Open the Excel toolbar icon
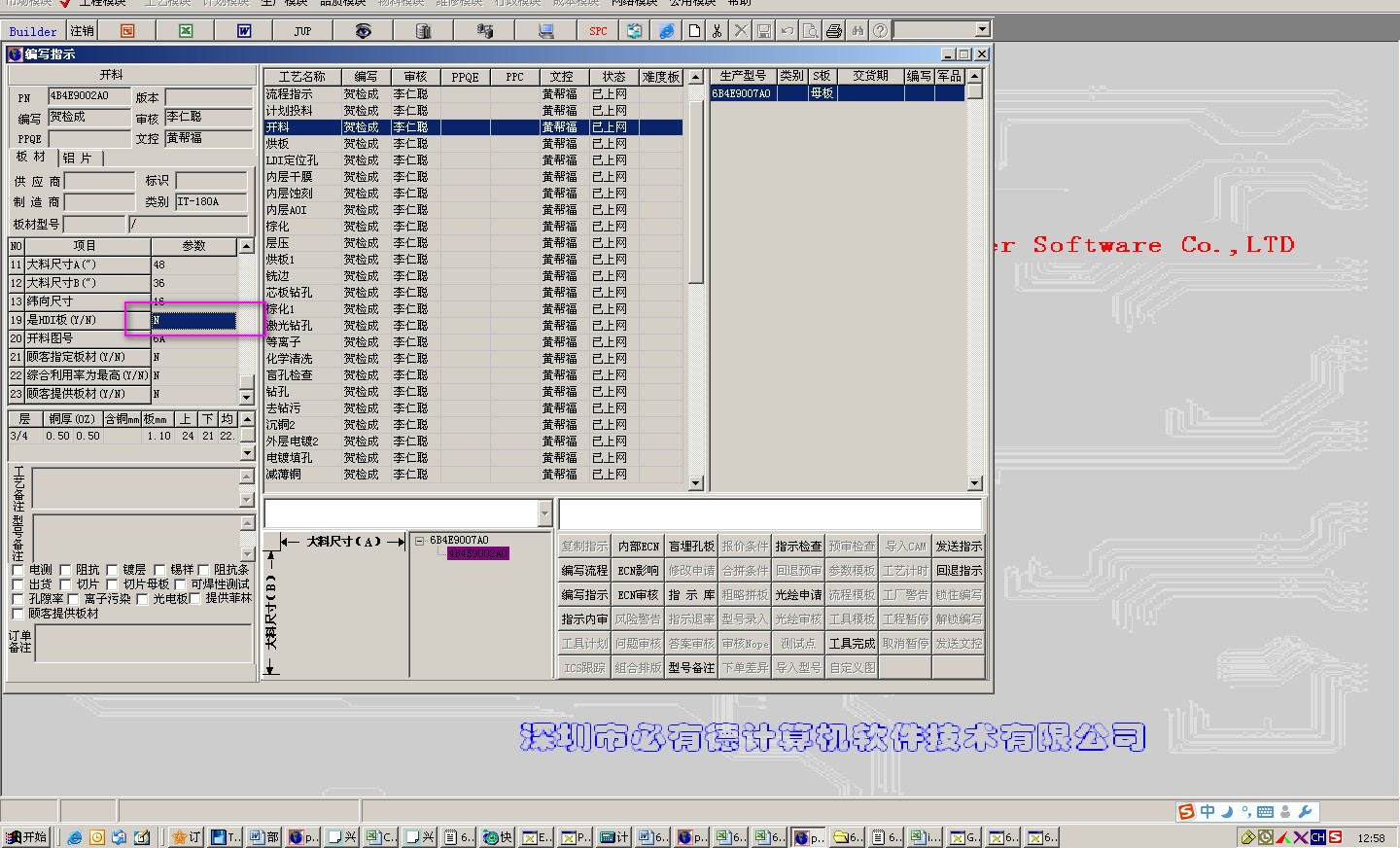The height and width of the screenshot is (848, 1400). point(186,31)
